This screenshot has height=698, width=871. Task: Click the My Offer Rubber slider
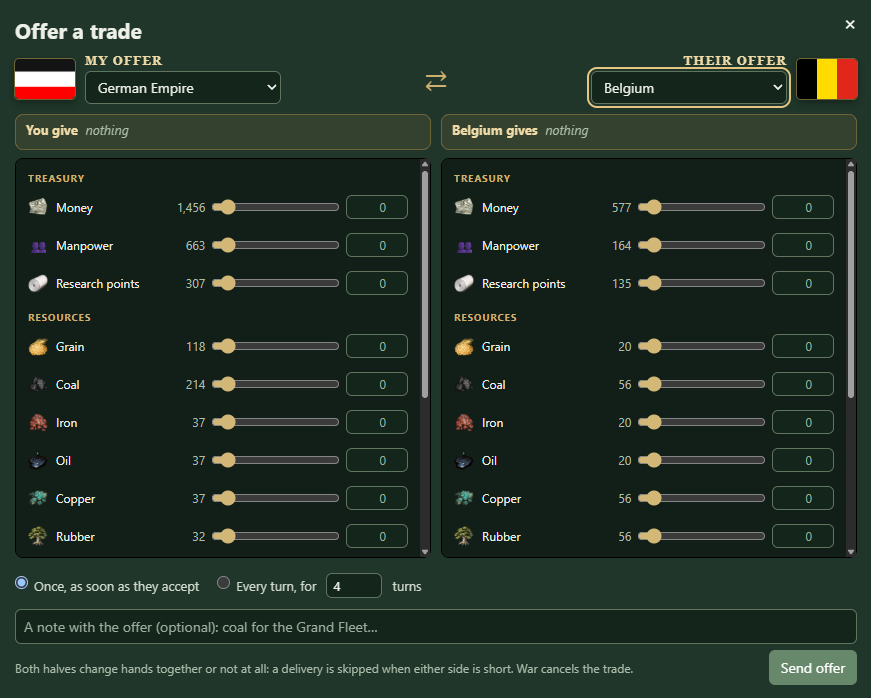276,536
